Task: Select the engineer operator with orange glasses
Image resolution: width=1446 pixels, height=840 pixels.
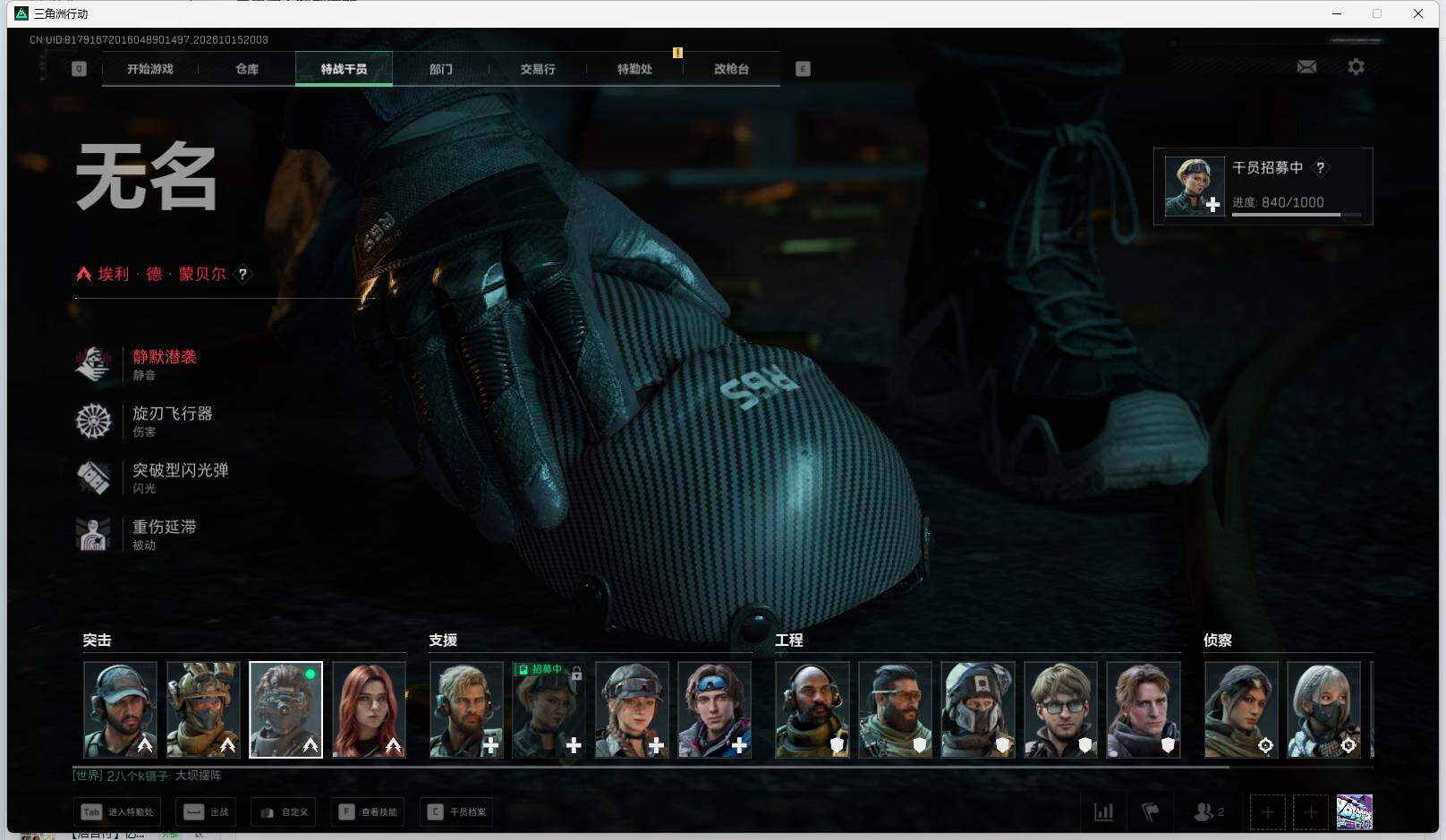Action: pos(895,710)
